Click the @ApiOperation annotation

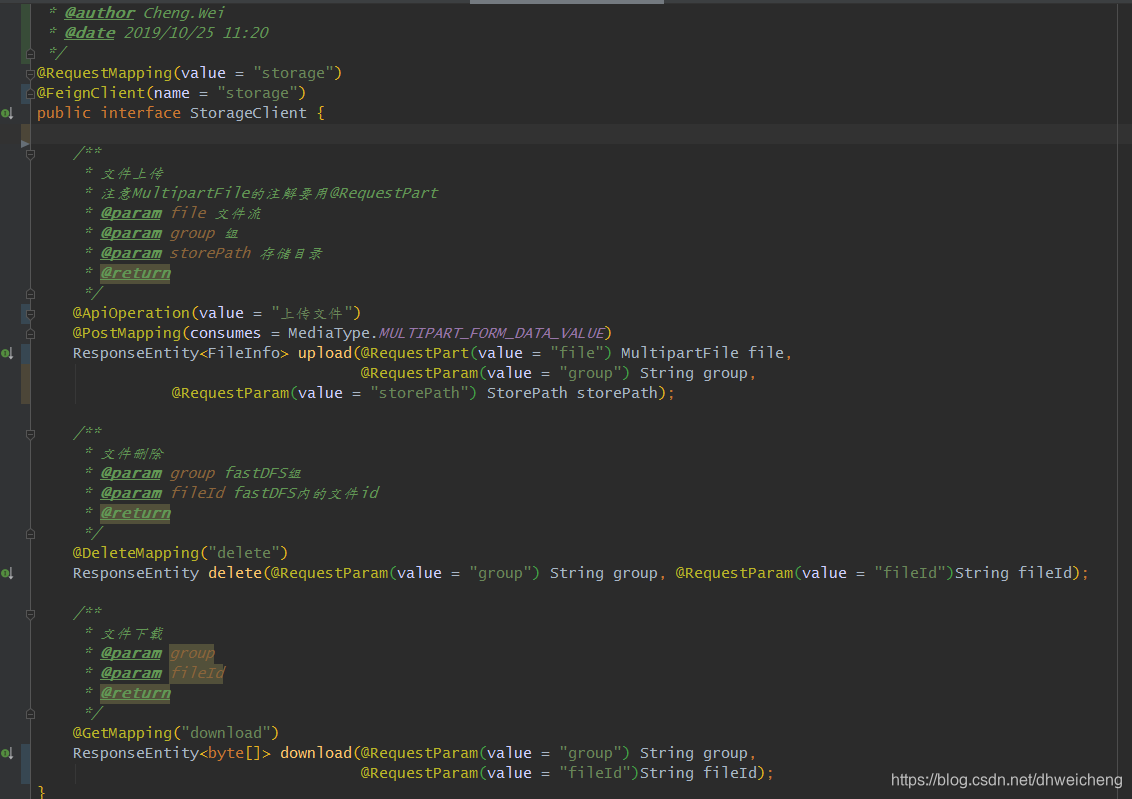pyautogui.click(x=131, y=313)
